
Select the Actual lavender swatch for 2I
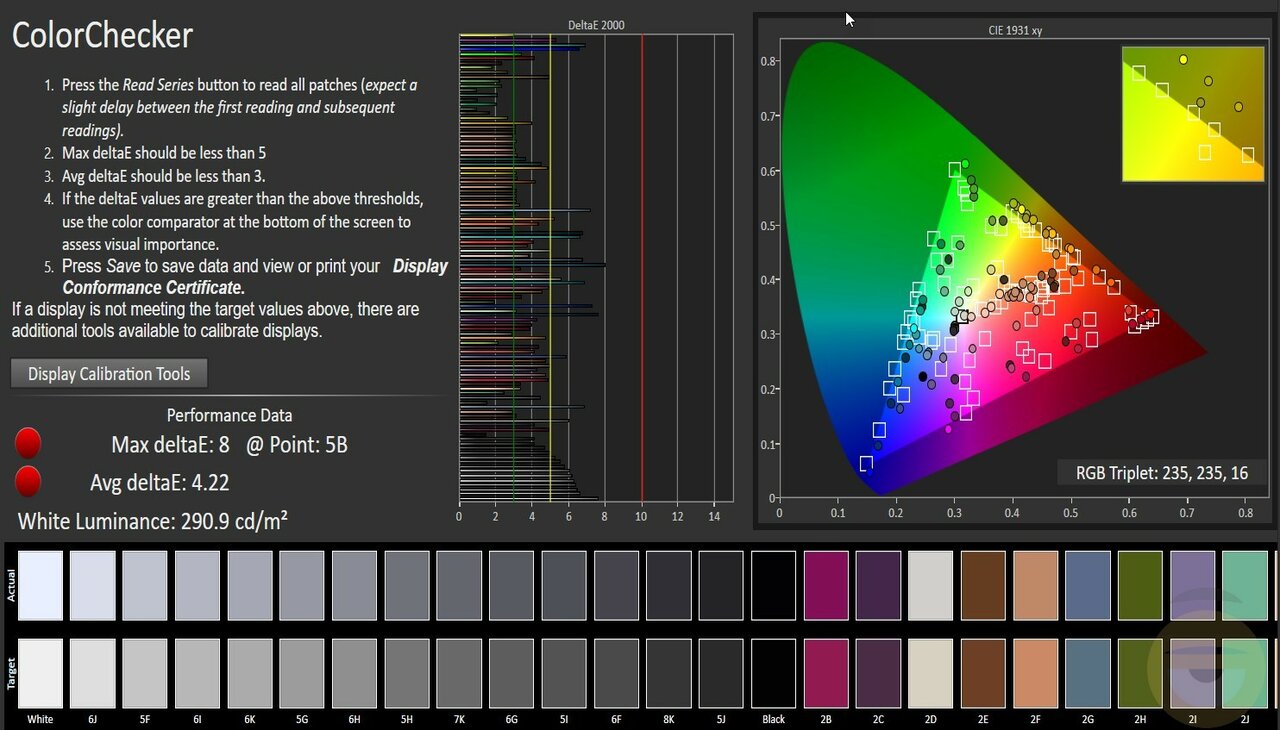1192,586
